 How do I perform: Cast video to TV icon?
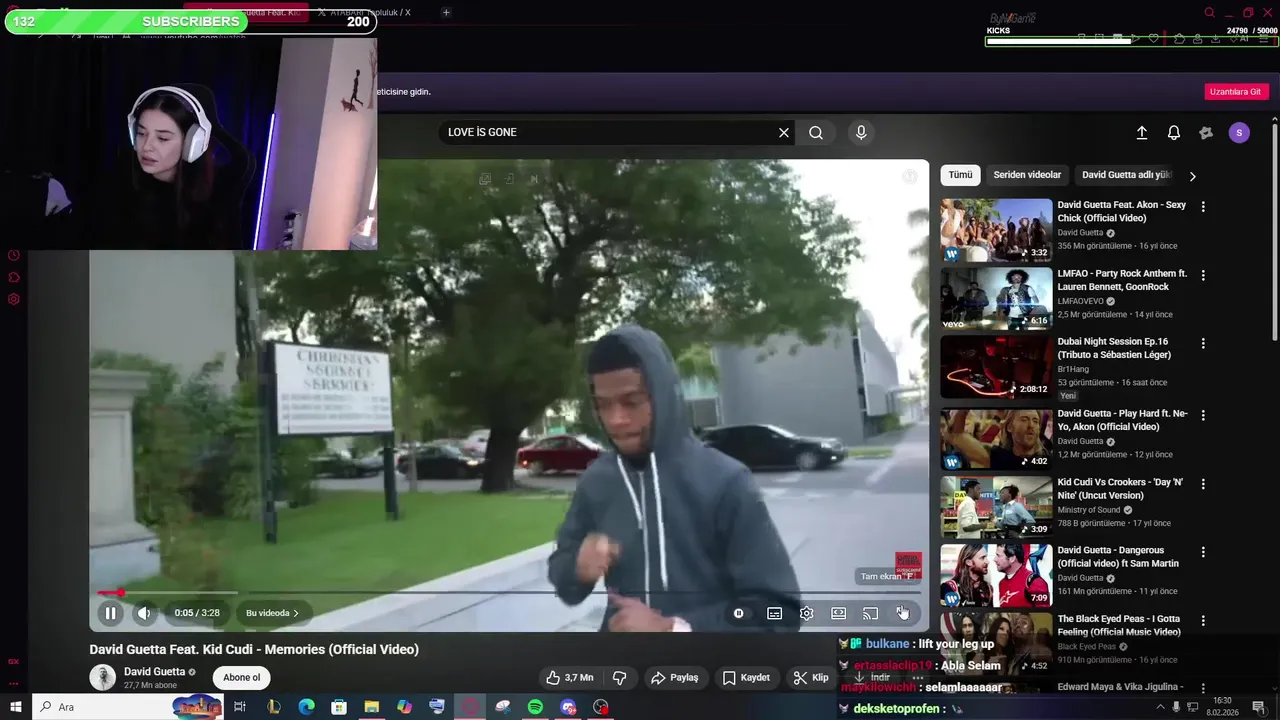tap(870, 613)
